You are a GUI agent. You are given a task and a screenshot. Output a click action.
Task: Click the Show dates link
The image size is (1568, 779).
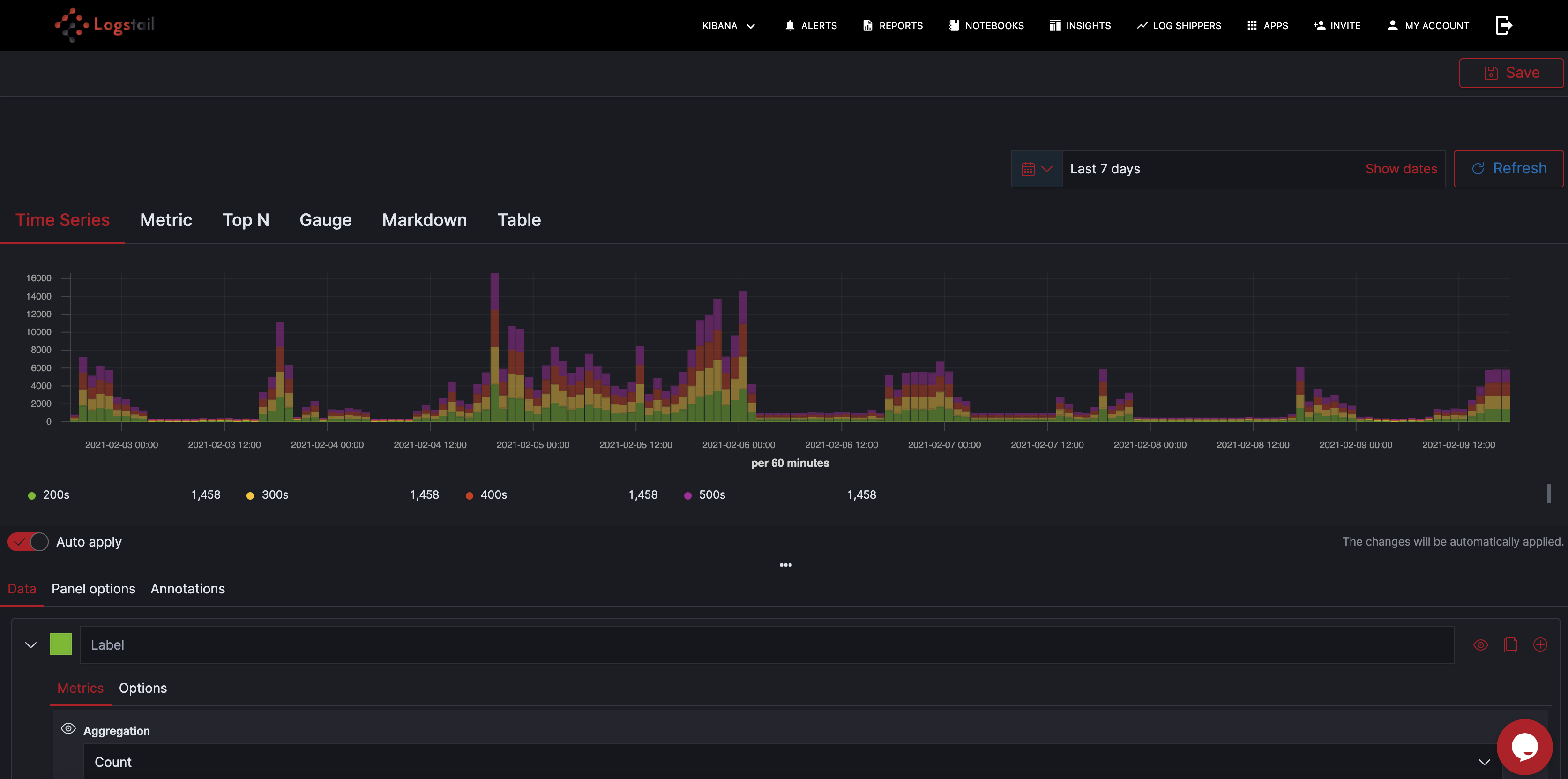pyautogui.click(x=1401, y=169)
